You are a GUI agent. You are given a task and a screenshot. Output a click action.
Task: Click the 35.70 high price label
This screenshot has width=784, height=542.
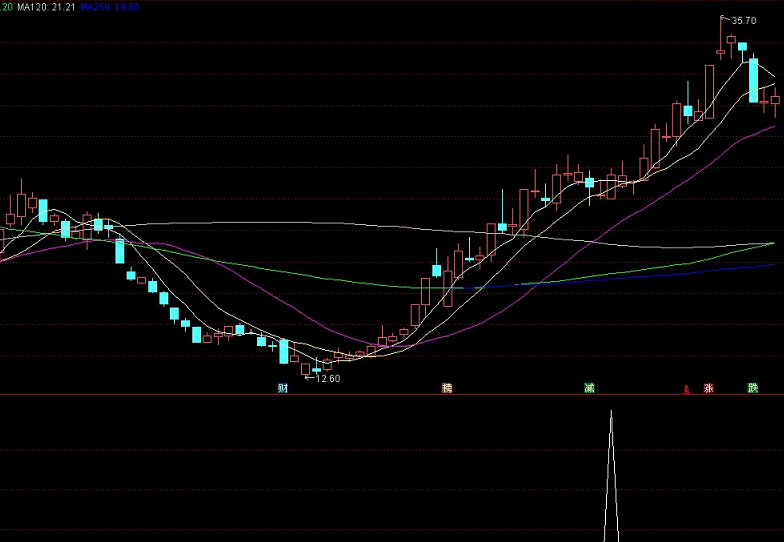coord(744,21)
